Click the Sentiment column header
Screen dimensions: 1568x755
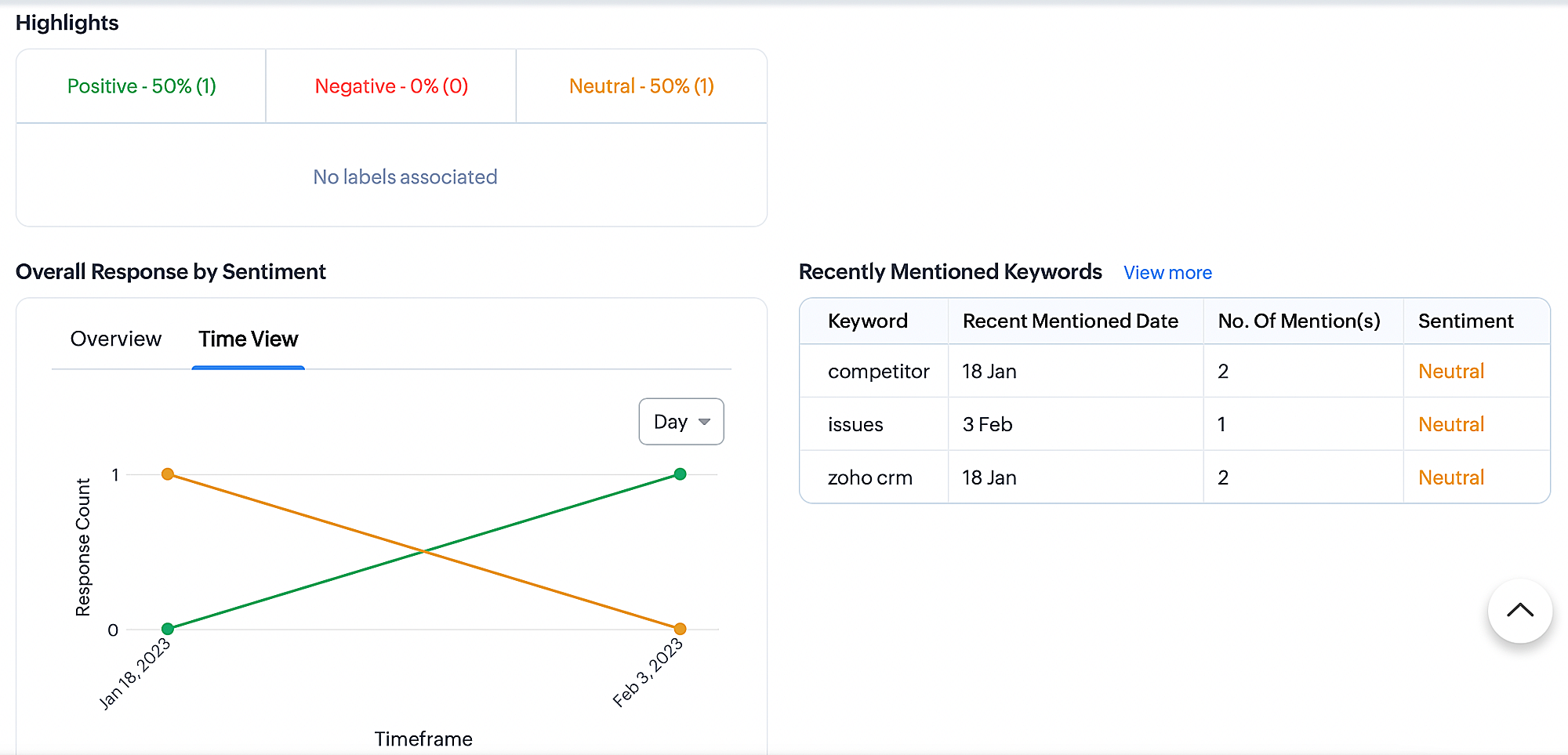[1465, 321]
